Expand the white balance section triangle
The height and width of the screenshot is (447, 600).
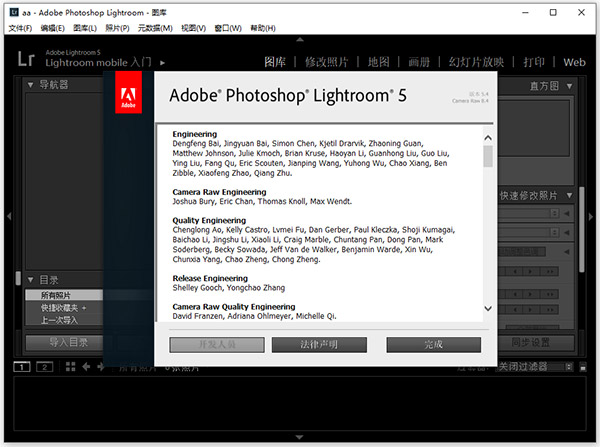[x=567, y=232]
